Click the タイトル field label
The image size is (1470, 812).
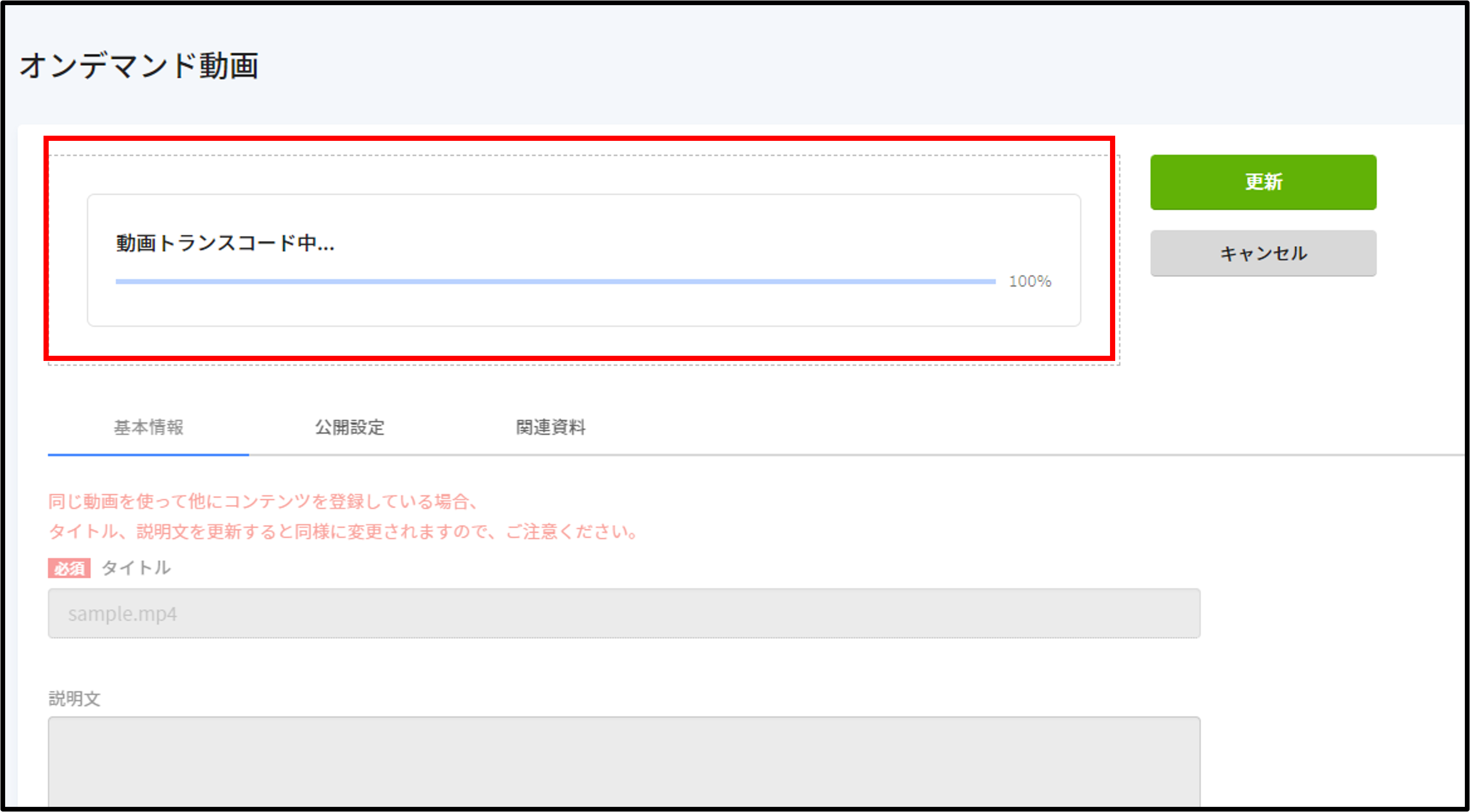coord(136,568)
